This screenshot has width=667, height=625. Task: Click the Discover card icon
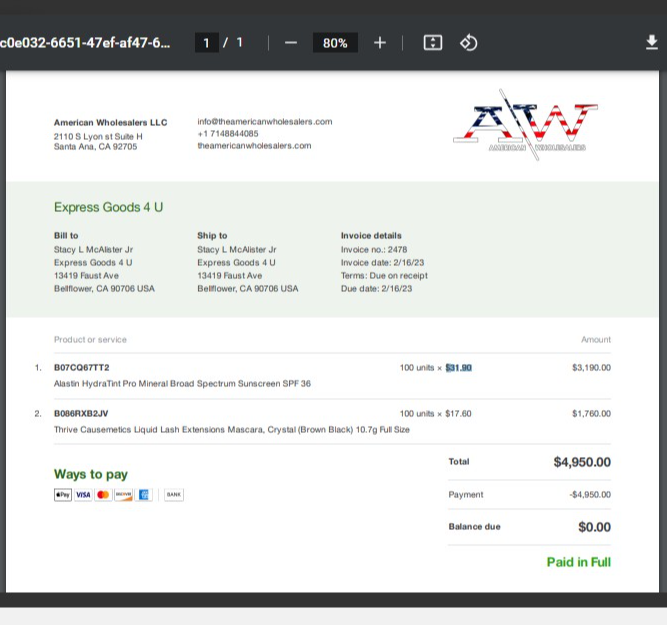[x=123, y=495]
